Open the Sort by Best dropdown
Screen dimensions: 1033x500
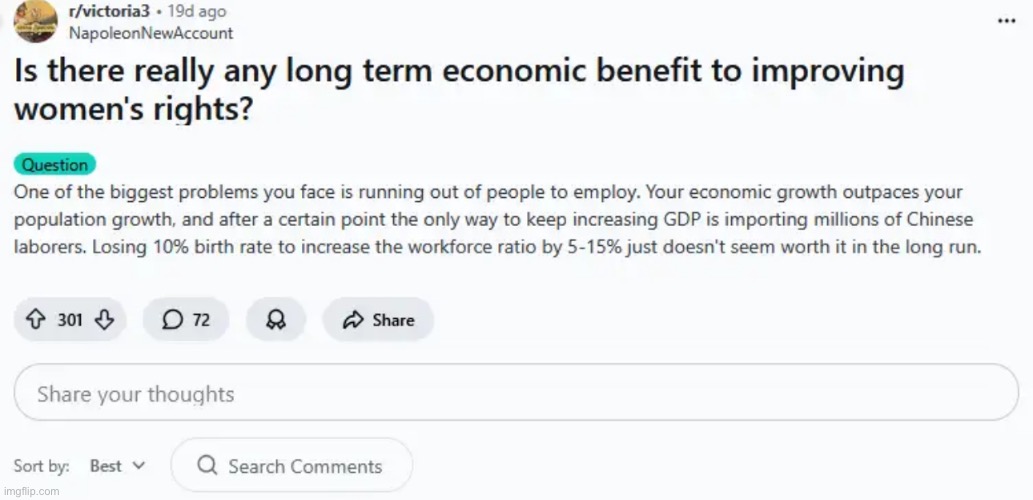tap(116, 466)
